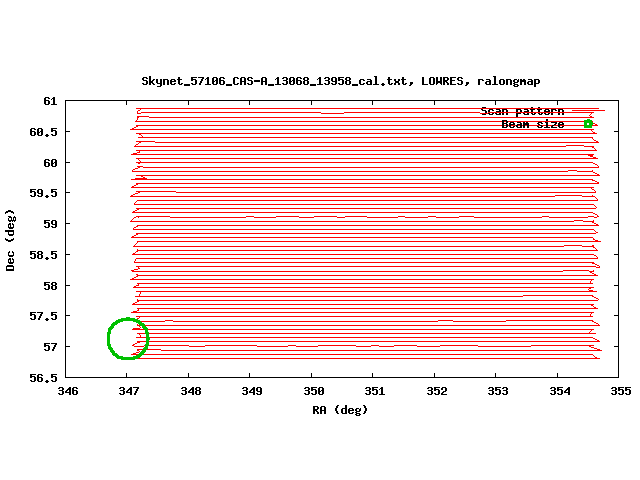The image size is (640, 480).
Task: Click the x-axis tick label 354
Action: 560,391
